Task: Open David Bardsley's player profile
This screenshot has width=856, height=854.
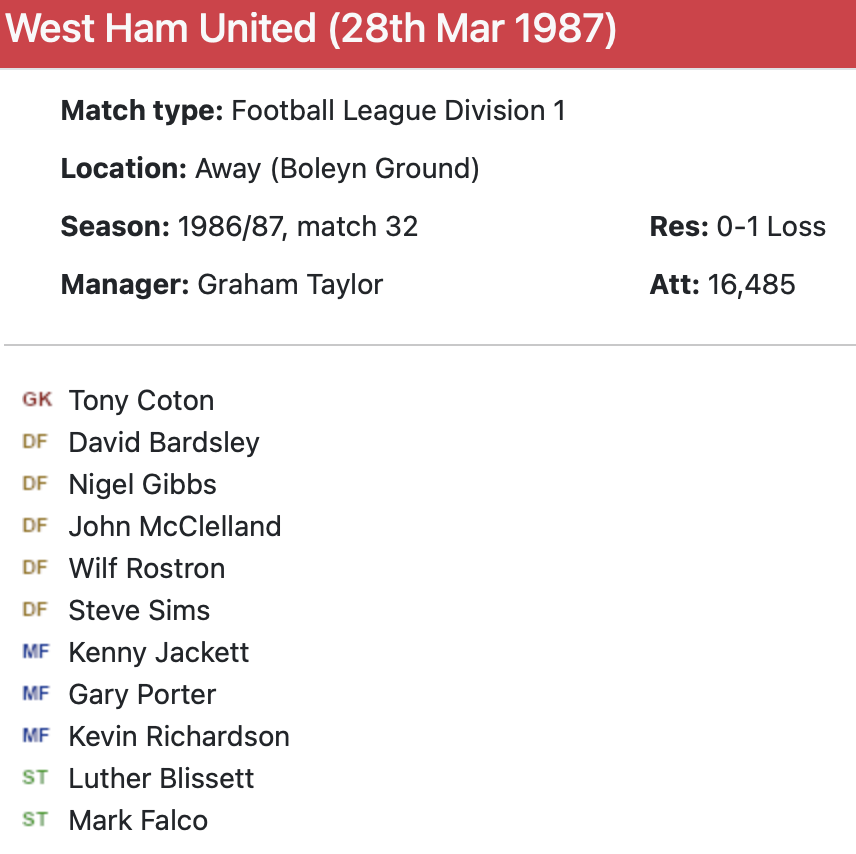Action: pos(164,443)
